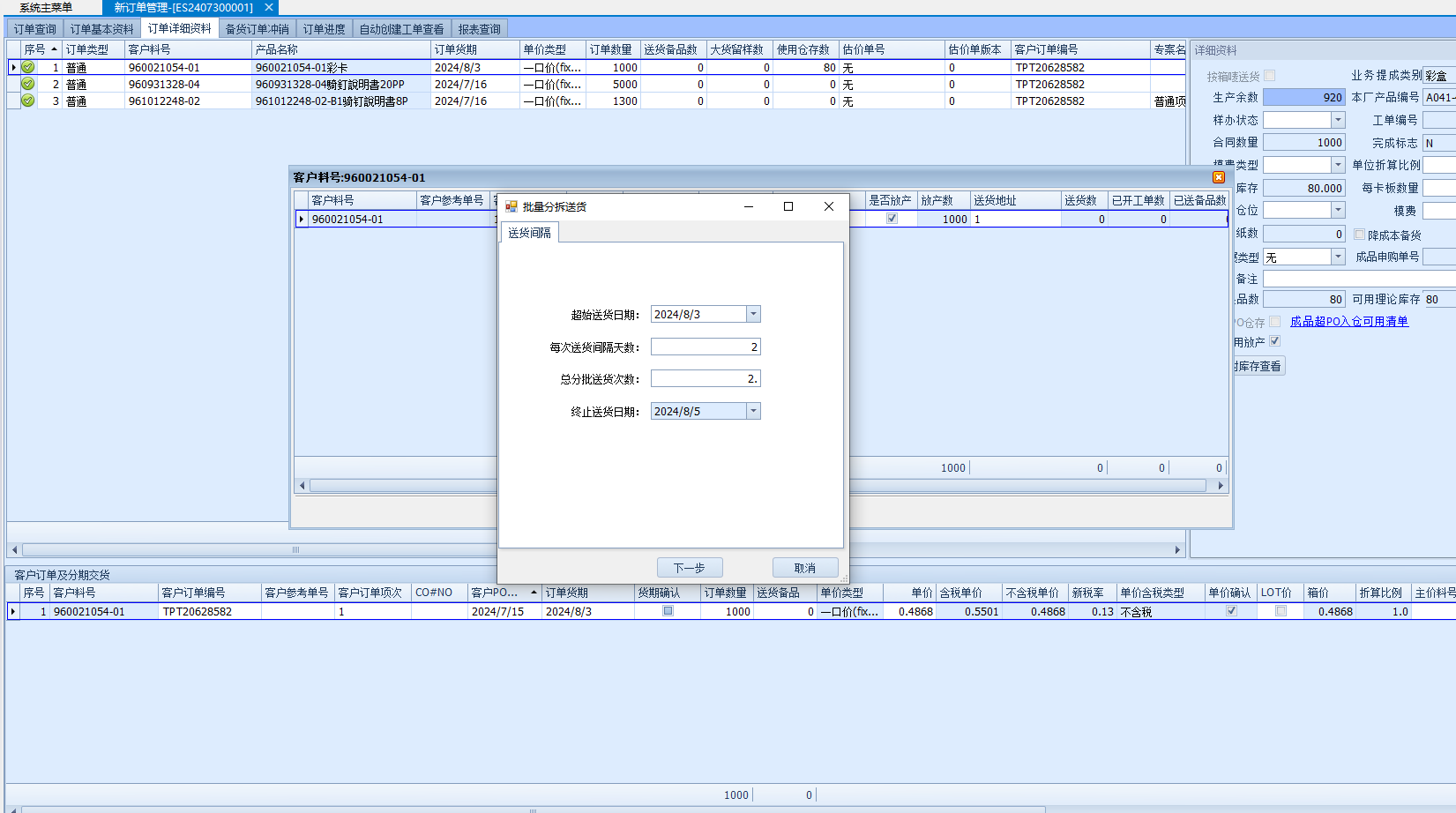Switch to the 订单基本资料 tab

(102, 29)
